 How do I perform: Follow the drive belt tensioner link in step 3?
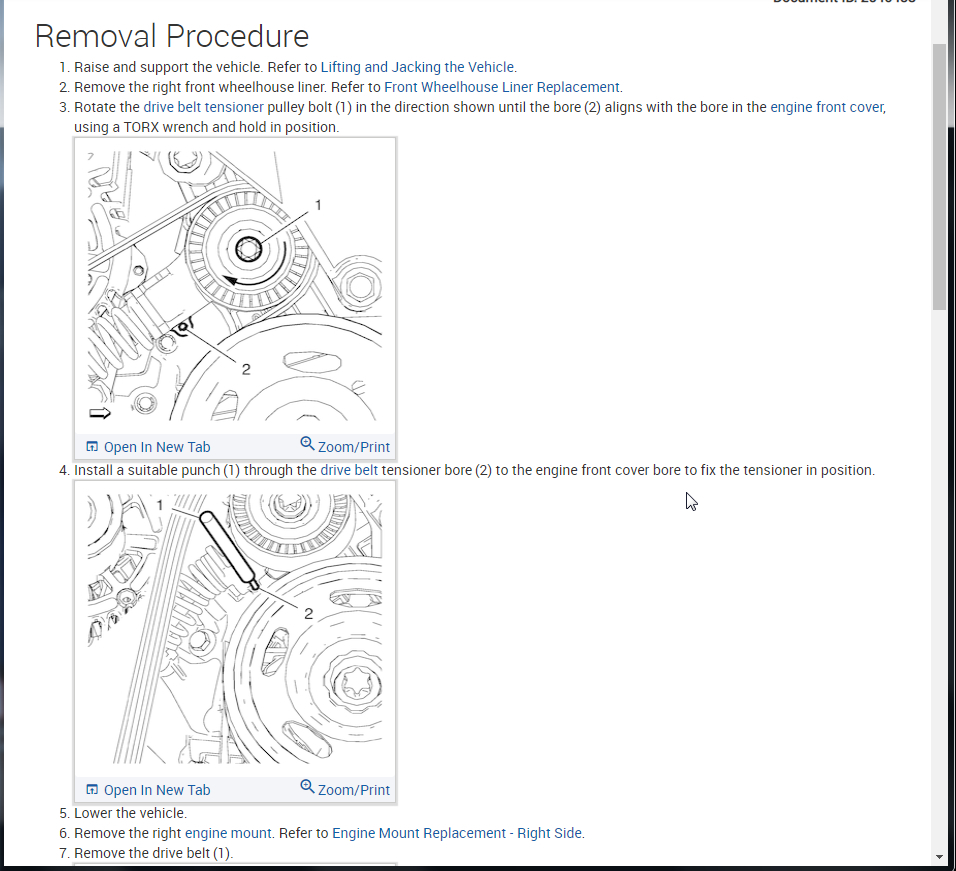coord(204,107)
